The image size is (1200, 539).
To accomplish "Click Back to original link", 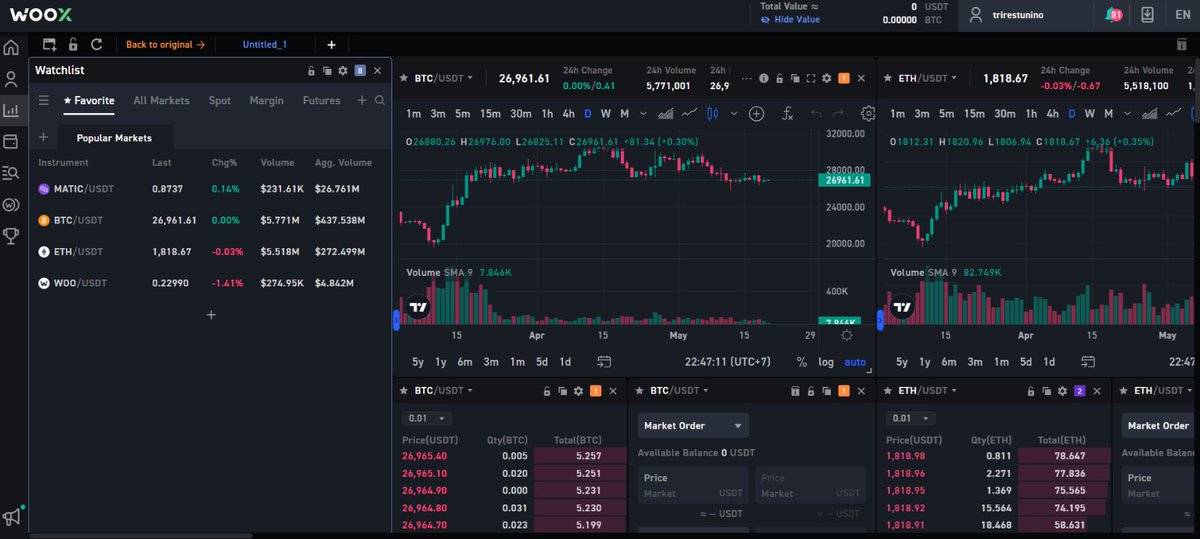I will [x=165, y=44].
